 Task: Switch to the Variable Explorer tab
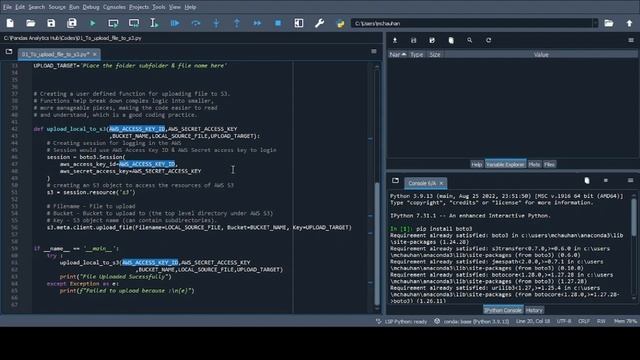[x=505, y=164]
